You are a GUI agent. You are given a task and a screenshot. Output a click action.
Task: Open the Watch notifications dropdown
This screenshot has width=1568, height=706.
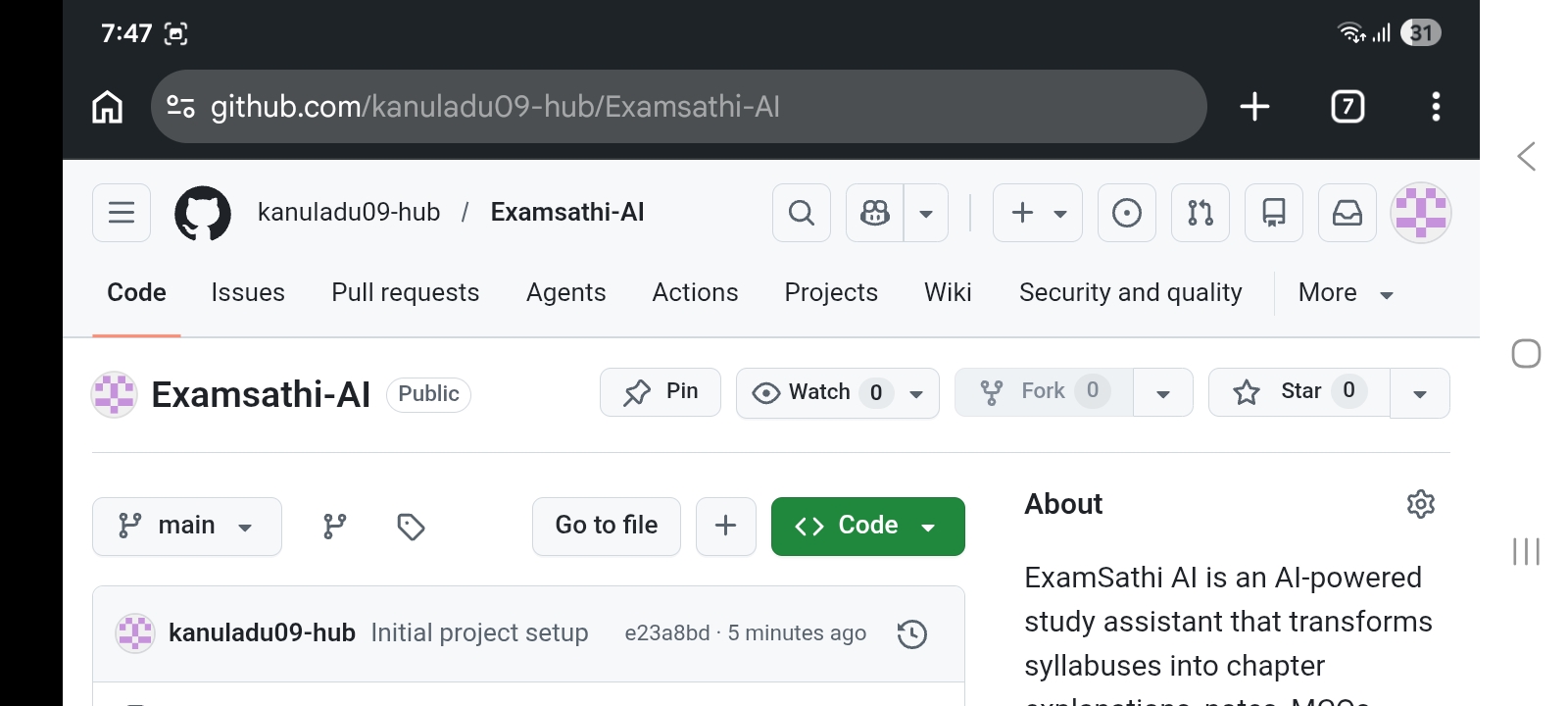click(838, 393)
